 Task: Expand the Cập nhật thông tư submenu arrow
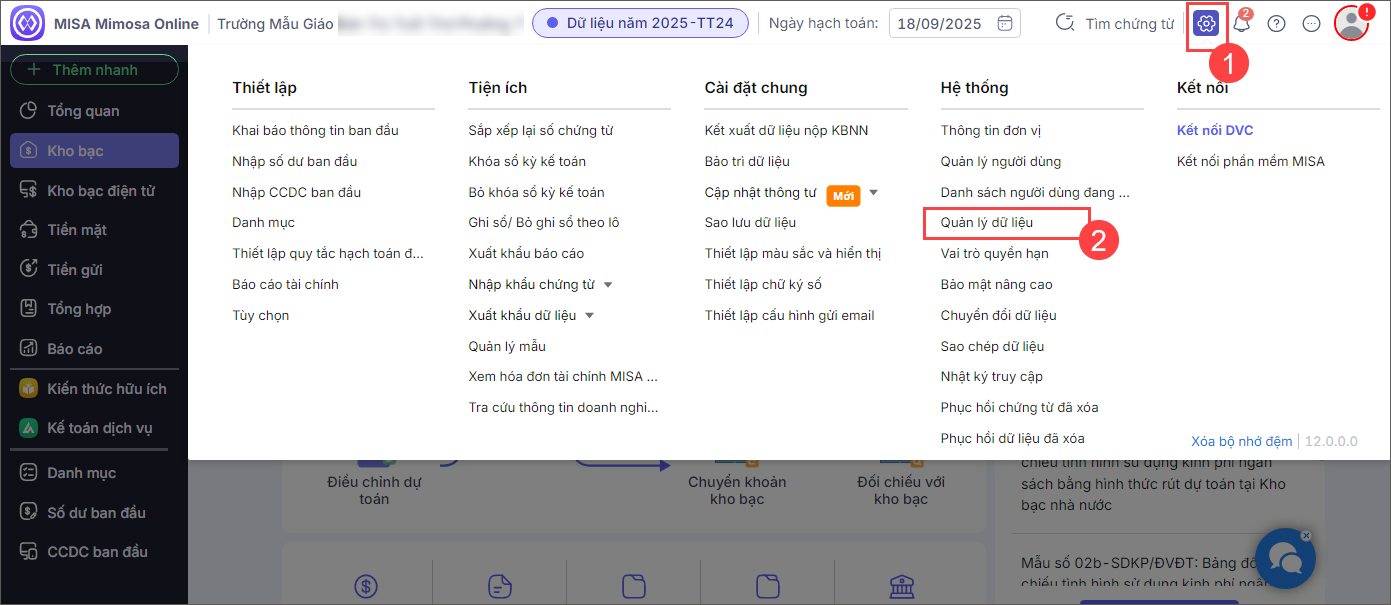pyautogui.click(x=873, y=192)
